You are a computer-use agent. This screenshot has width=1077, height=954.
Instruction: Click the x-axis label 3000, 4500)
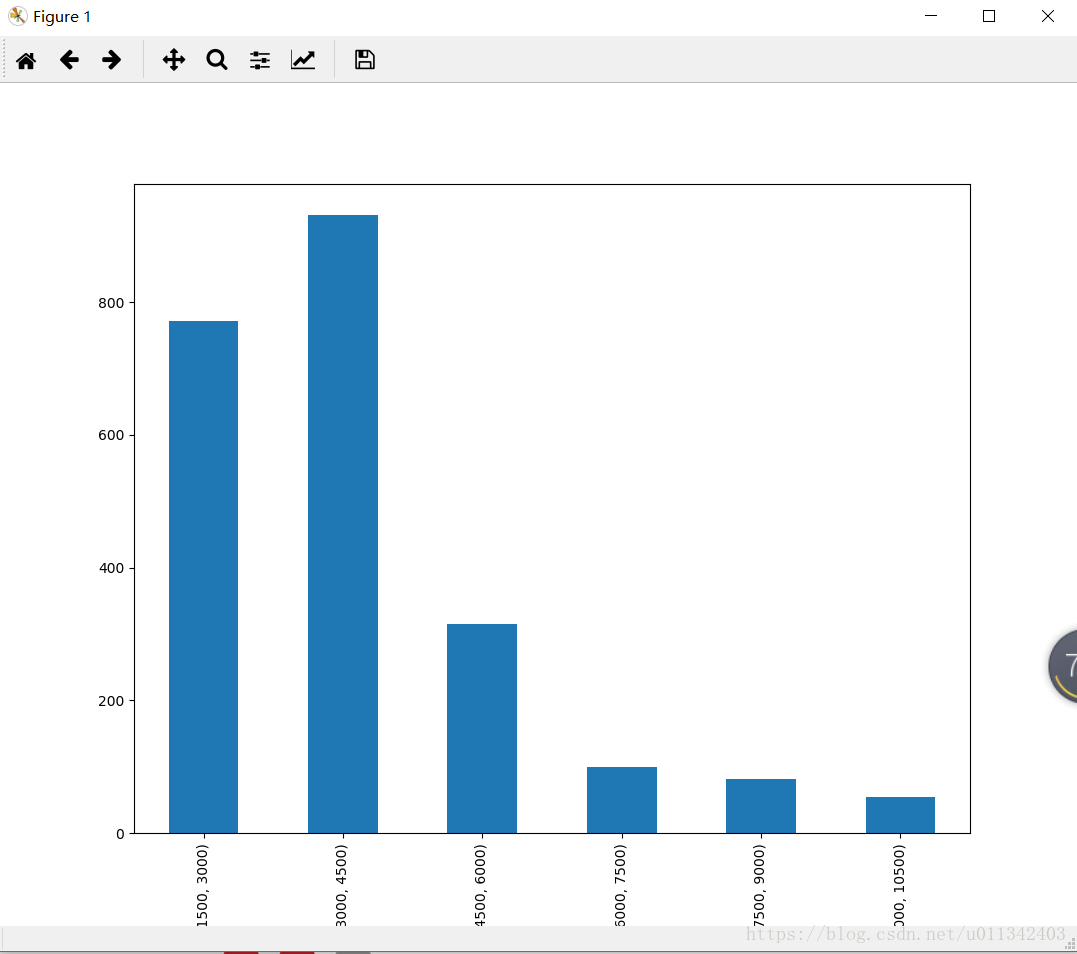(x=341, y=885)
